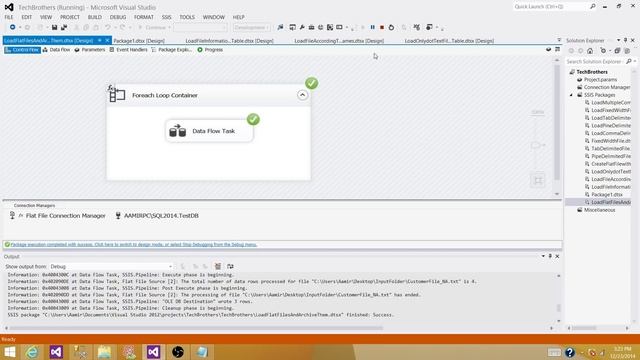This screenshot has width=640, height=360.
Task: Click the Save floppy disk icon
Action: tap(54, 27)
